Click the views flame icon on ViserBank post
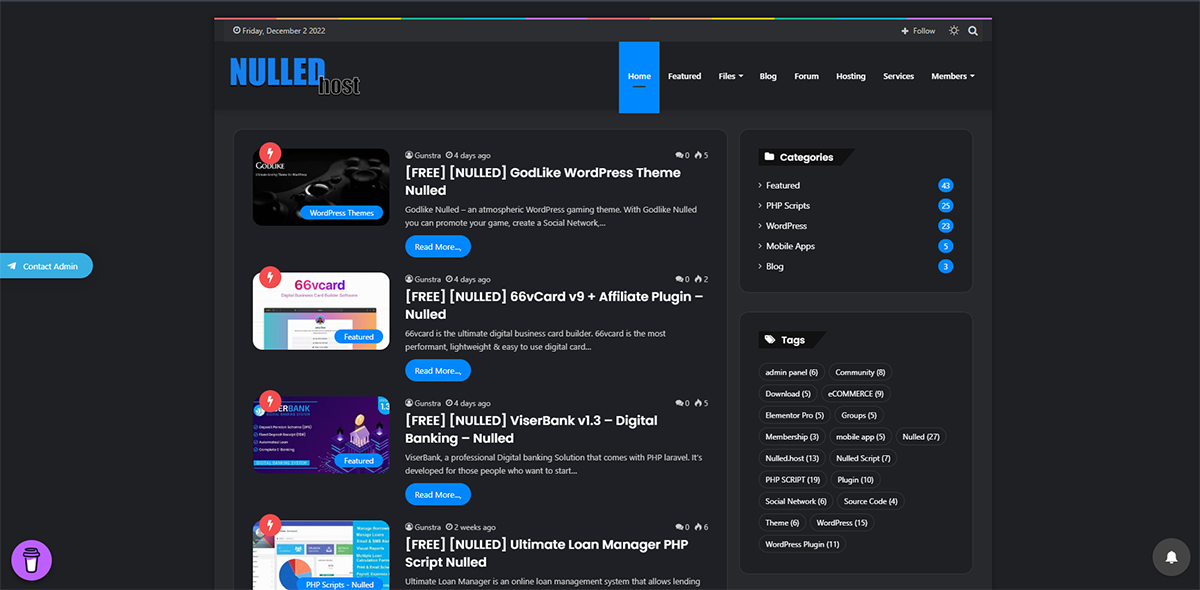This screenshot has height=590, width=1200. [x=698, y=403]
